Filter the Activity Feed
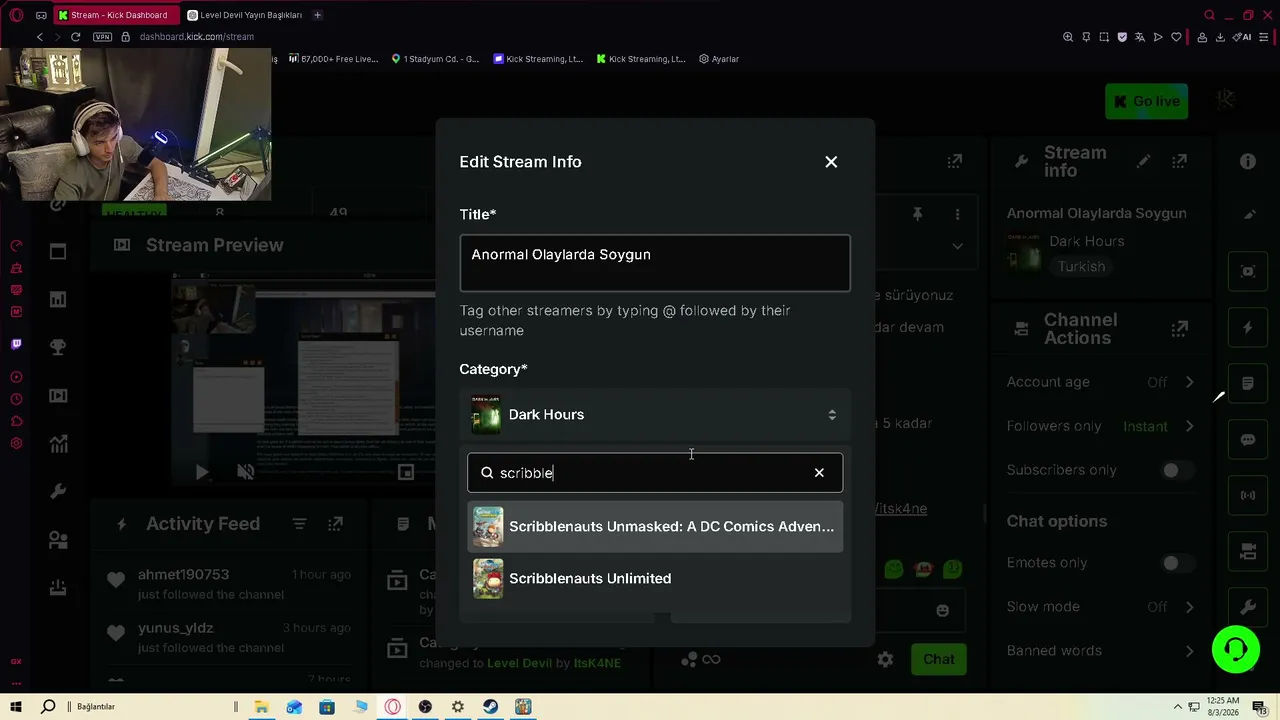The width and height of the screenshot is (1280, 720). point(299,524)
